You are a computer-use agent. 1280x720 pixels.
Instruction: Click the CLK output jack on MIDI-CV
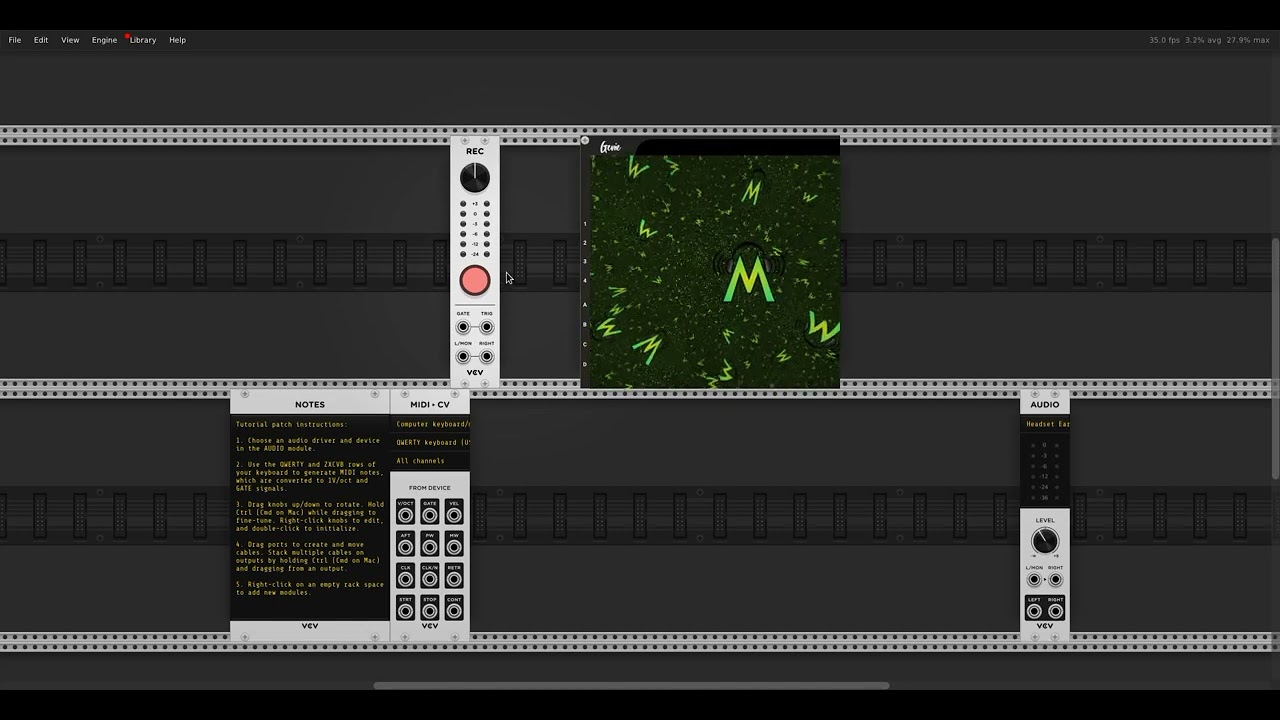pos(405,579)
